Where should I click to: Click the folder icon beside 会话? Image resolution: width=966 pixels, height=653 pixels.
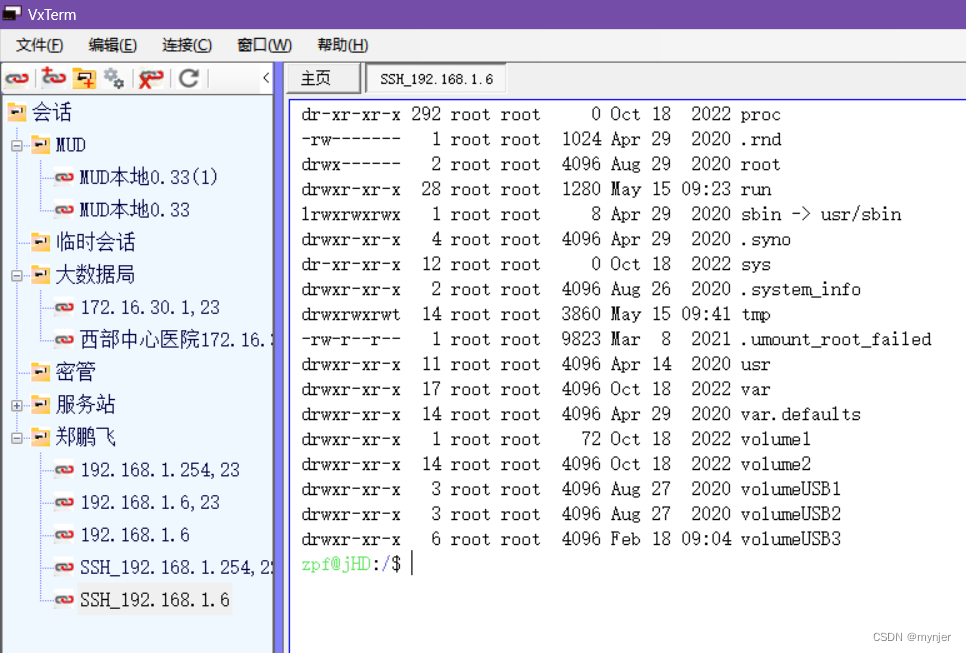pyautogui.click(x=17, y=112)
